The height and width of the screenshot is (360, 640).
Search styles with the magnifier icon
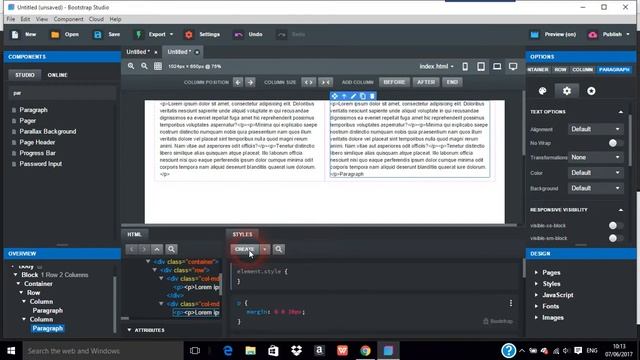pos(279,249)
